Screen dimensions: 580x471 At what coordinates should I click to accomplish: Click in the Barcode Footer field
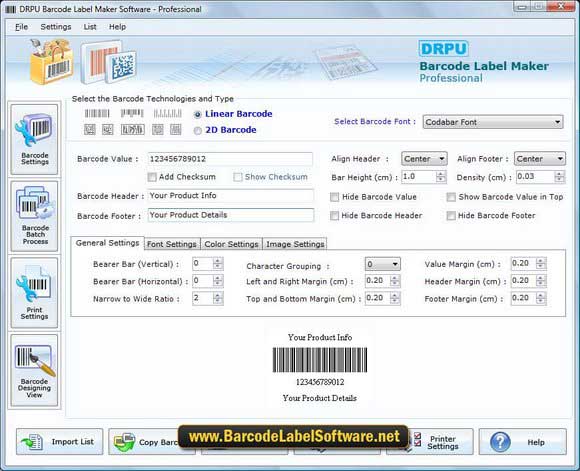pos(231,215)
